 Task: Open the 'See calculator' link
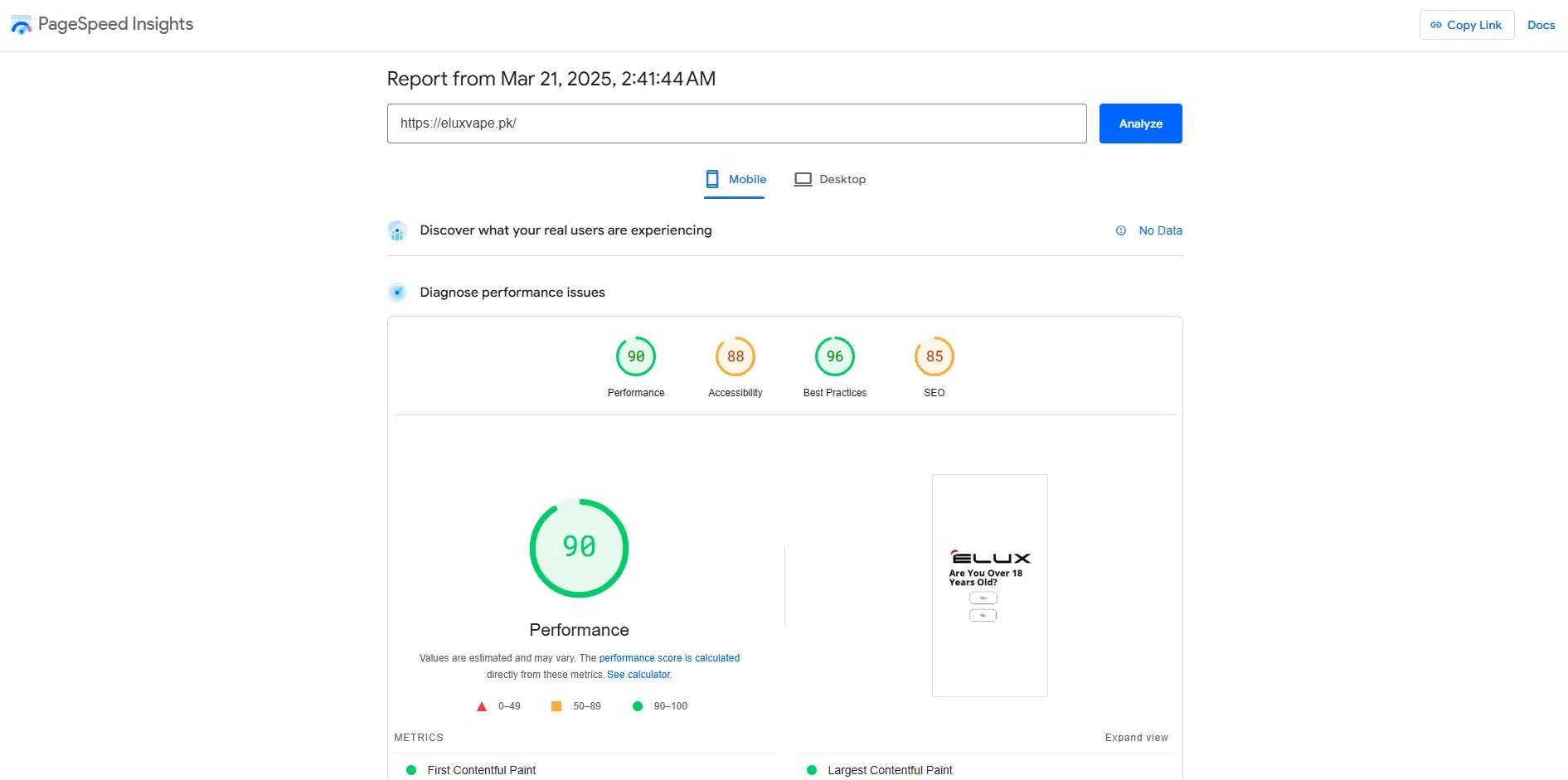(638, 675)
